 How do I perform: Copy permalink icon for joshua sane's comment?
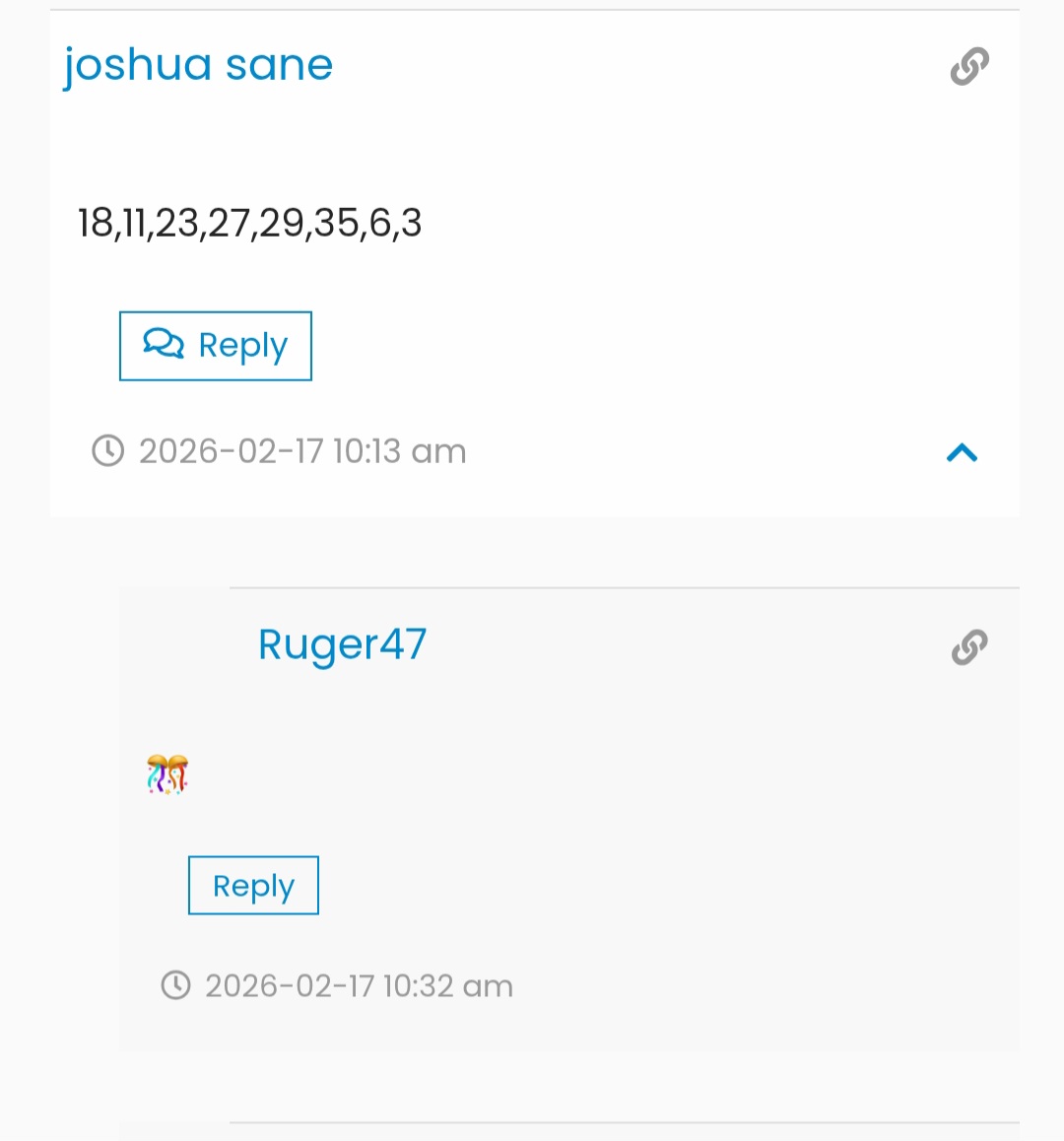(969, 66)
